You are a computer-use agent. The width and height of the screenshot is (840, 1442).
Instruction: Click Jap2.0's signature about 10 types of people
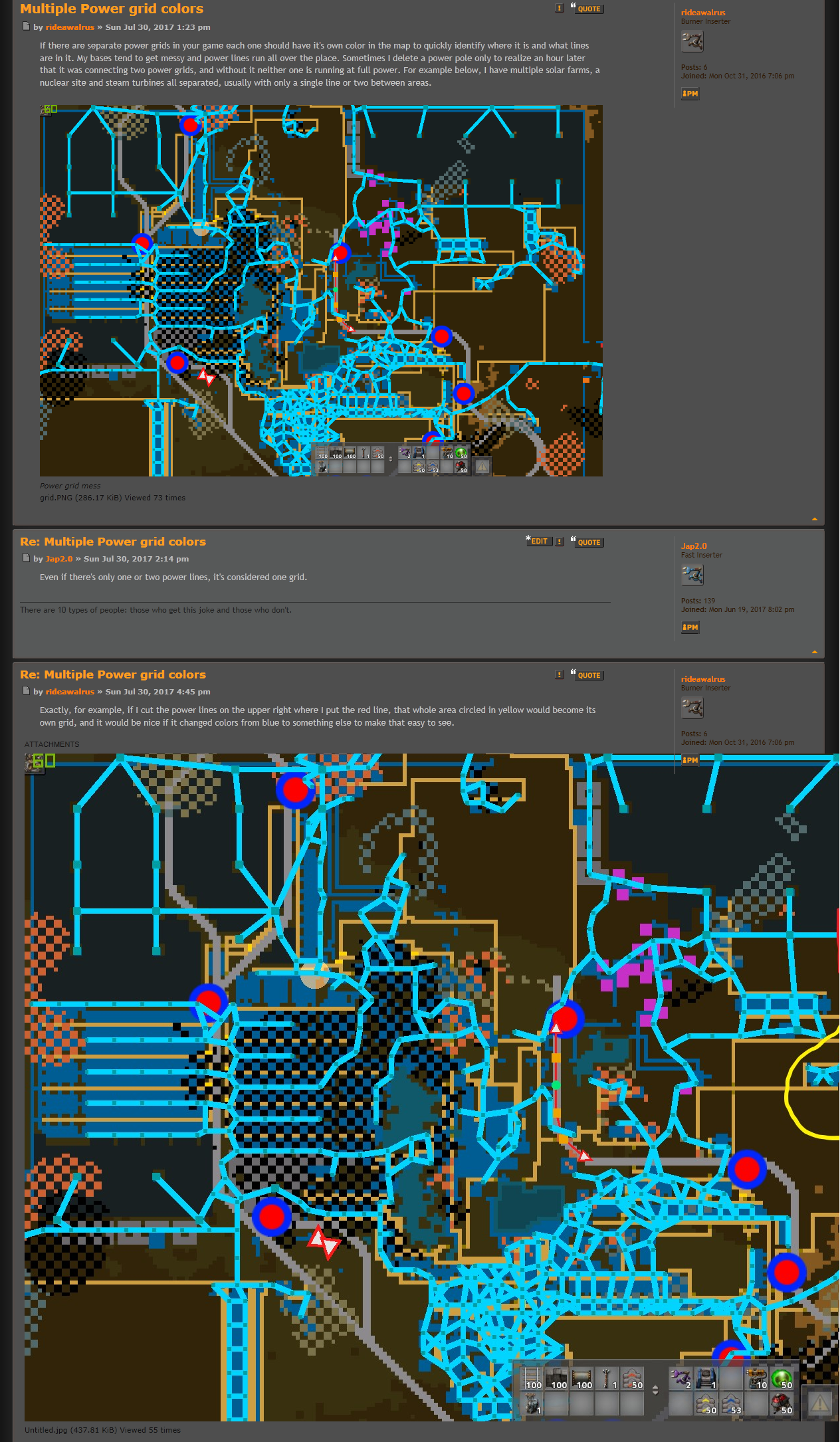(156, 610)
